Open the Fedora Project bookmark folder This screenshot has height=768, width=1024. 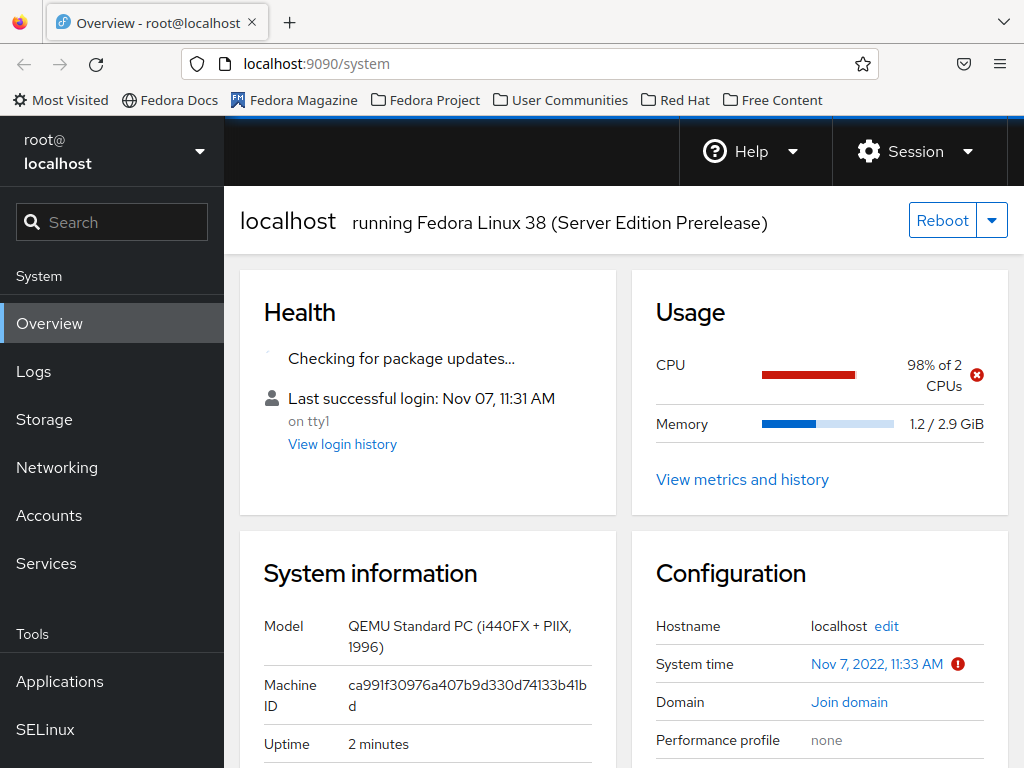(x=425, y=101)
